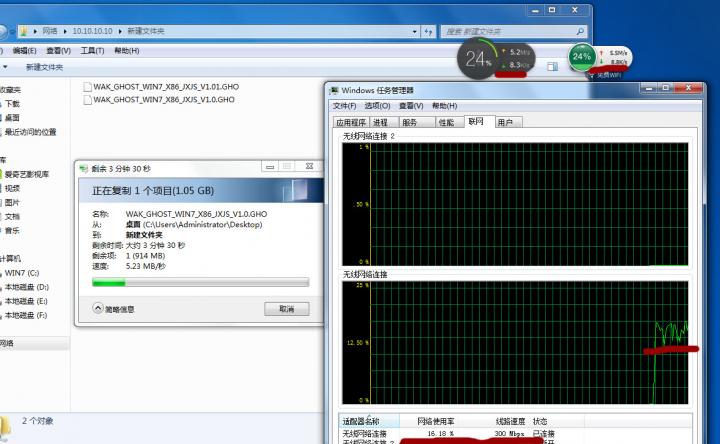Open Explorer's 查看(V) menu
720x444 pixels.
click(58, 51)
